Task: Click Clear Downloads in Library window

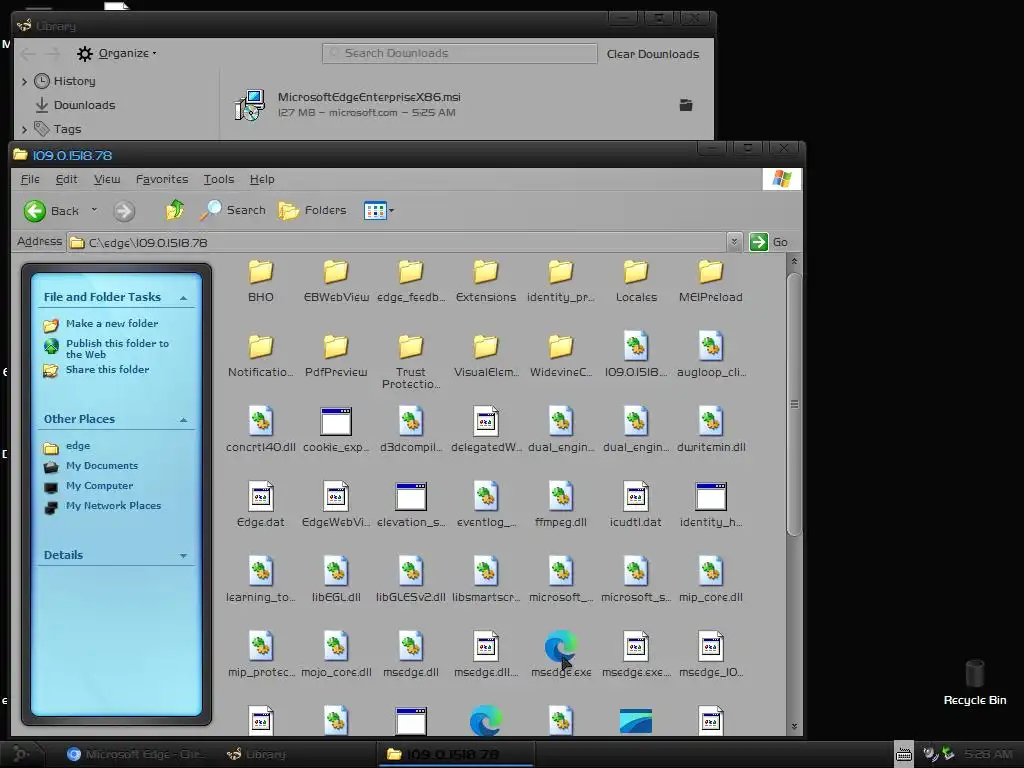Action: [x=653, y=54]
